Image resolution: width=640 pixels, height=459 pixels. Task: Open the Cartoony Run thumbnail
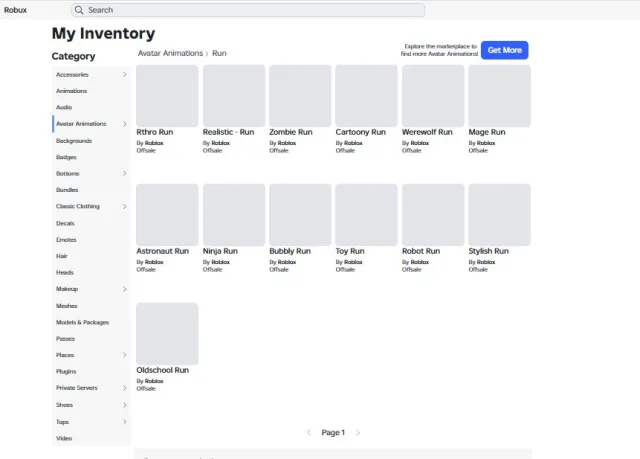coord(367,96)
